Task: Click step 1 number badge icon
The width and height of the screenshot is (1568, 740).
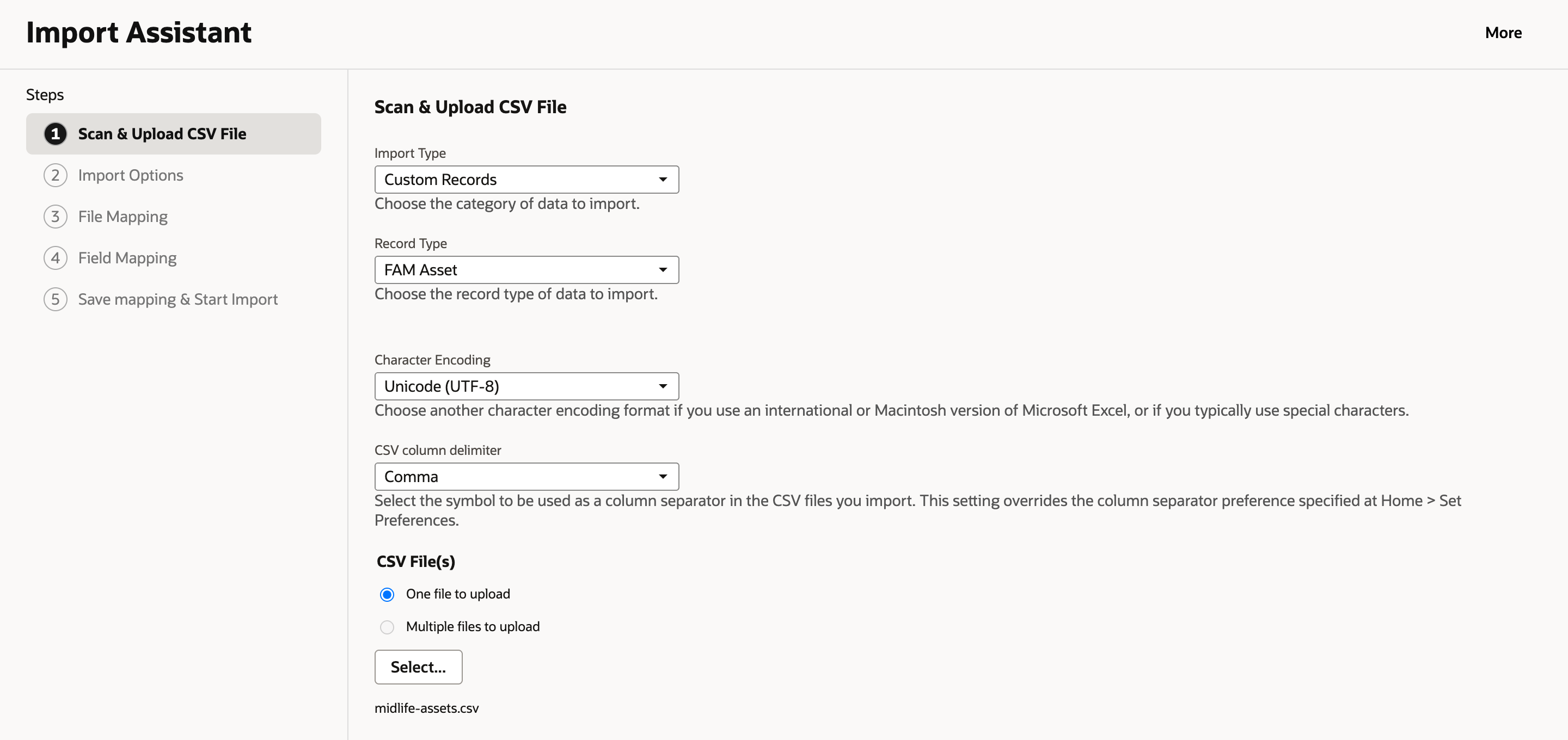Action: click(x=56, y=134)
